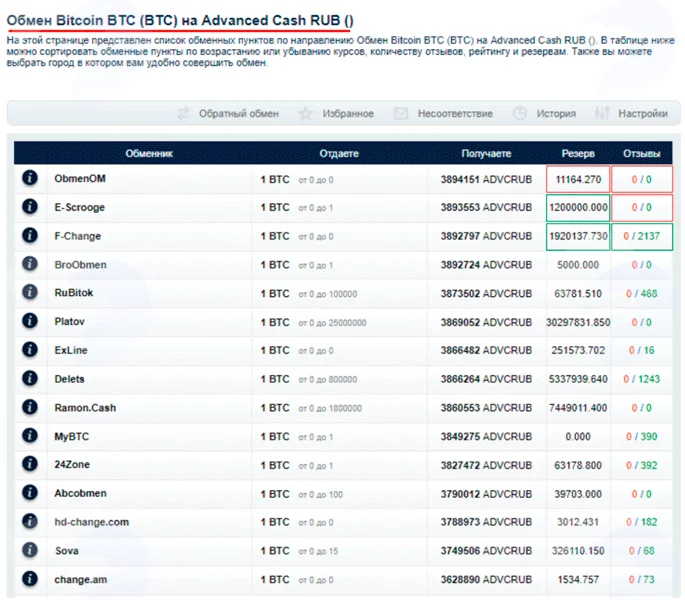The width and height of the screenshot is (685, 600).
Task: Follow the hd-change.com link
Action: [x=92, y=522]
